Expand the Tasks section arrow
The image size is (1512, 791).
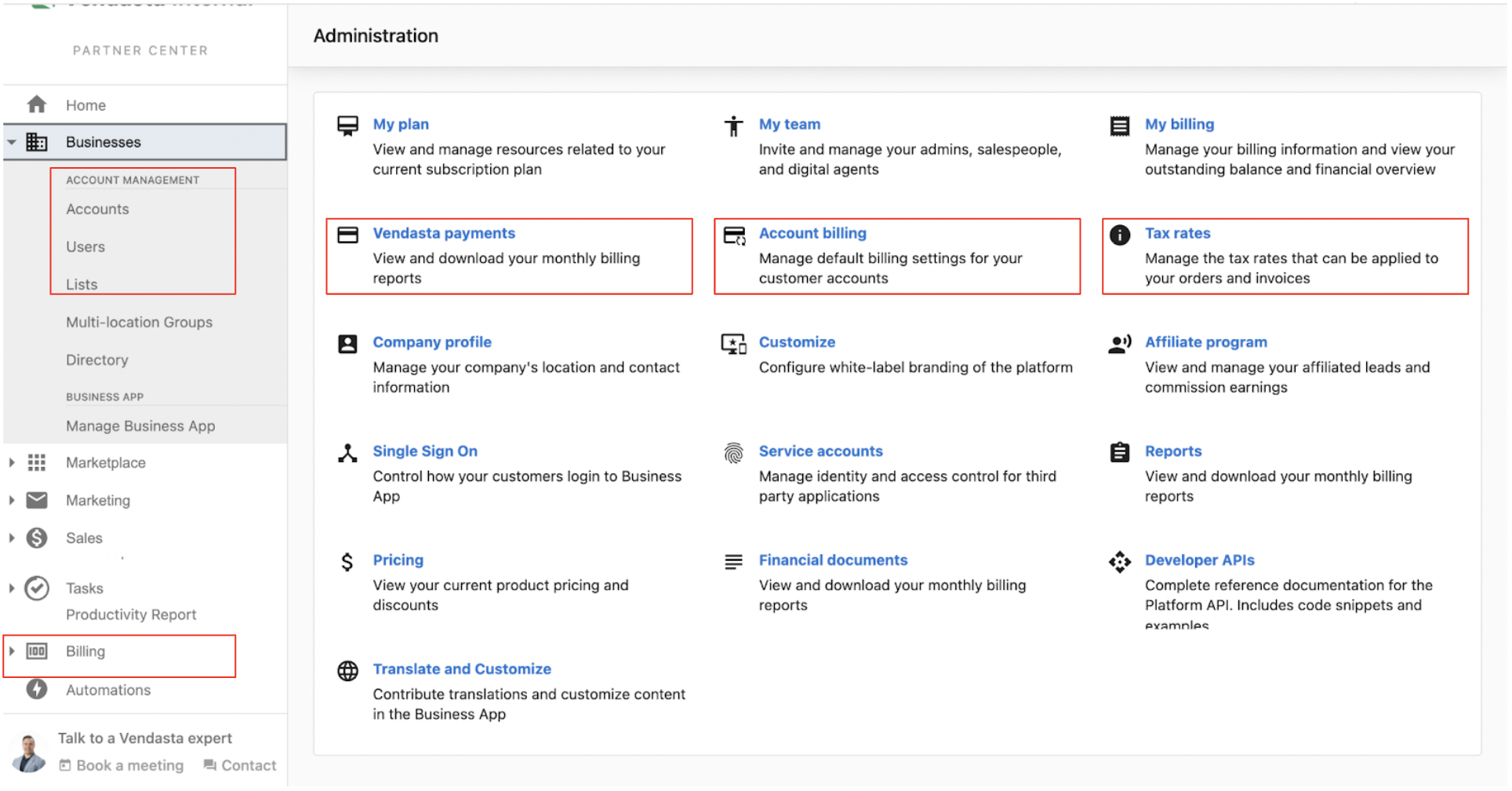tap(12, 589)
